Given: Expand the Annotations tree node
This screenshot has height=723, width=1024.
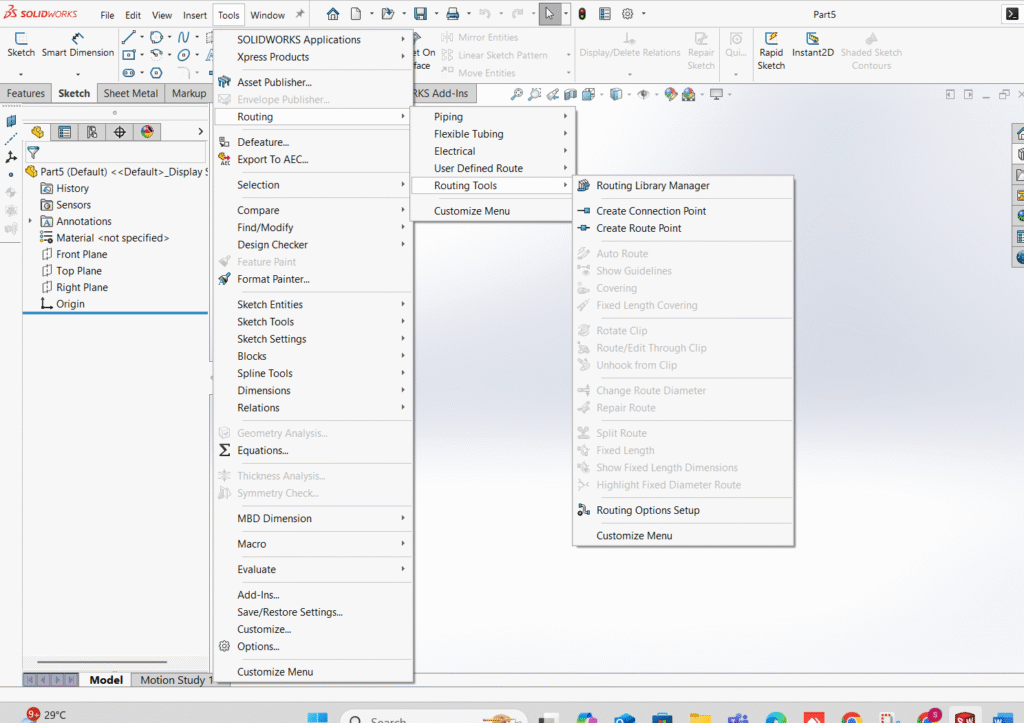Looking at the screenshot, I should point(31,221).
